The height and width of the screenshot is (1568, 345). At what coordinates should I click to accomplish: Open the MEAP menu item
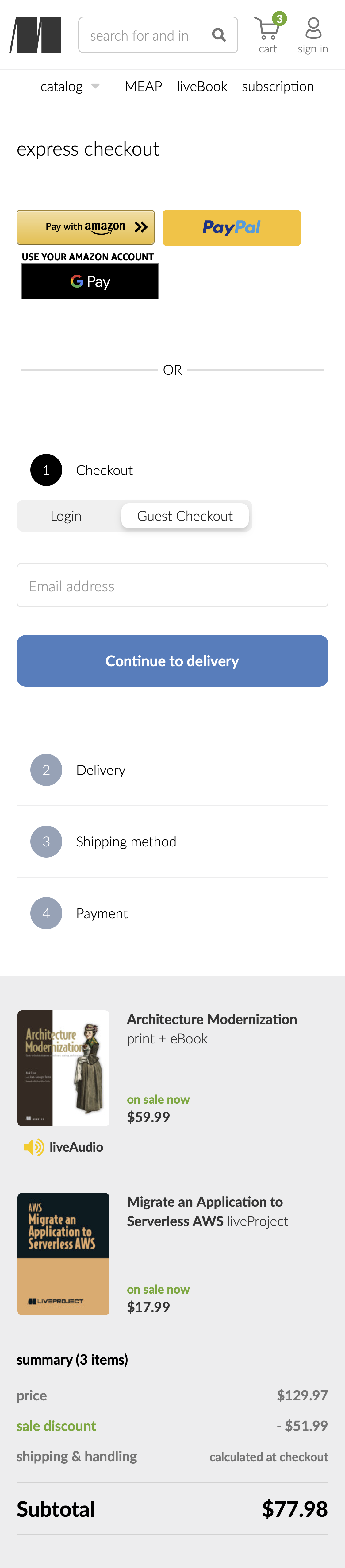143,86
